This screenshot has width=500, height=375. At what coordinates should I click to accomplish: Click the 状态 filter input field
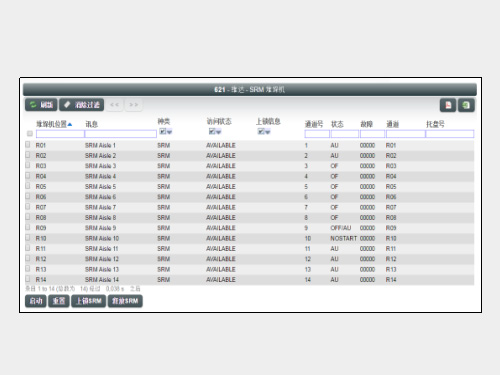tap(345, 134)
